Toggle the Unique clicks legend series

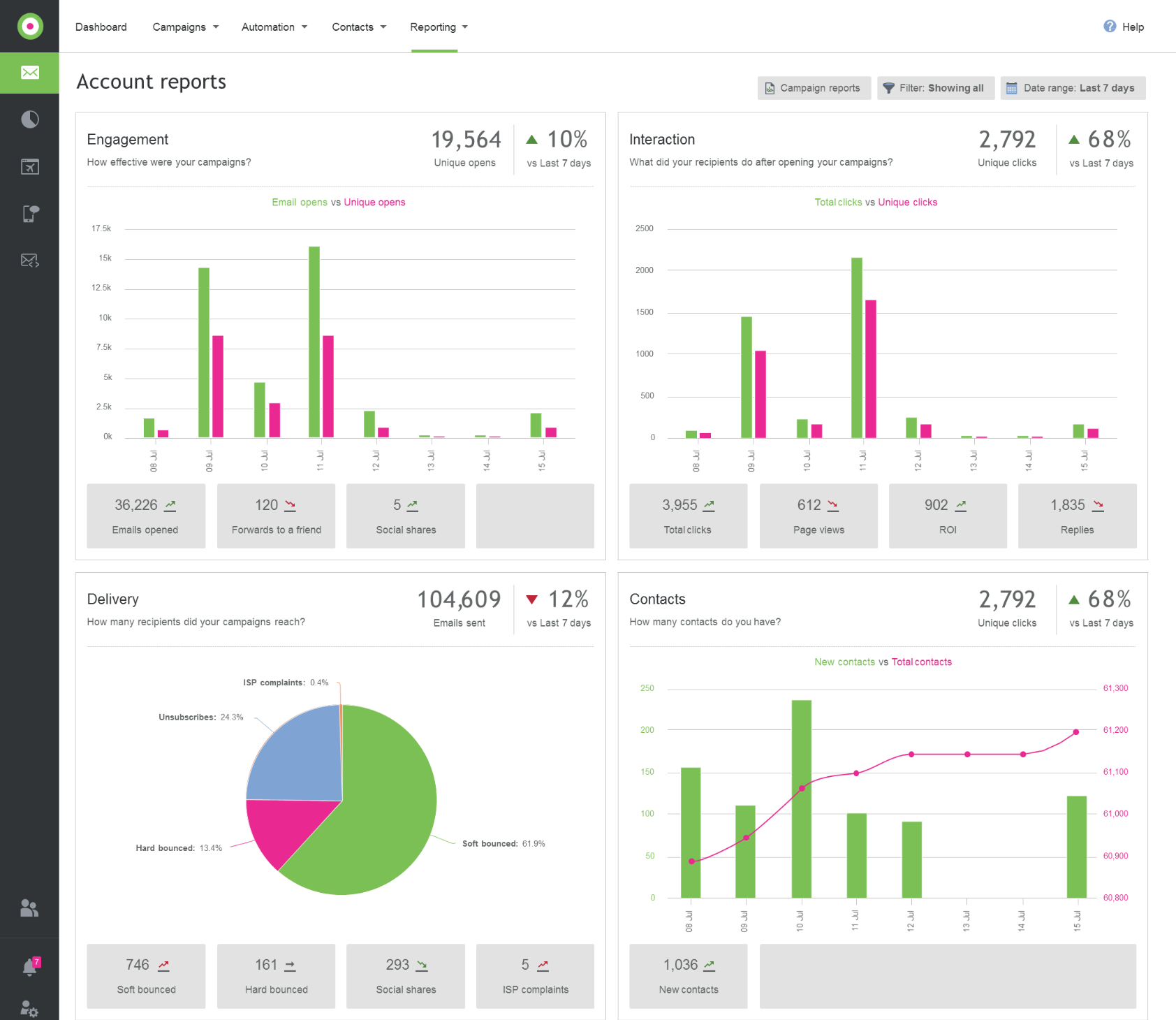tap(907, 202)
